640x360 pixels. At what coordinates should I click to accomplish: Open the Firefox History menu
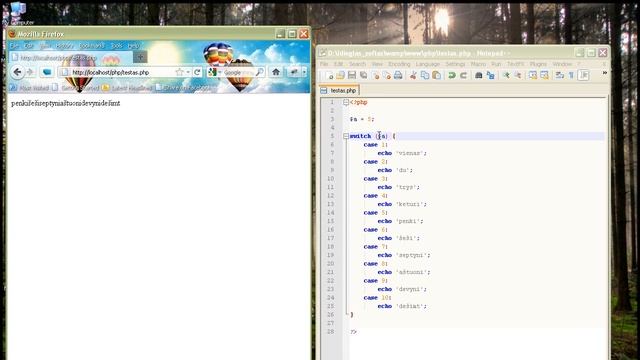coord(64,46)
